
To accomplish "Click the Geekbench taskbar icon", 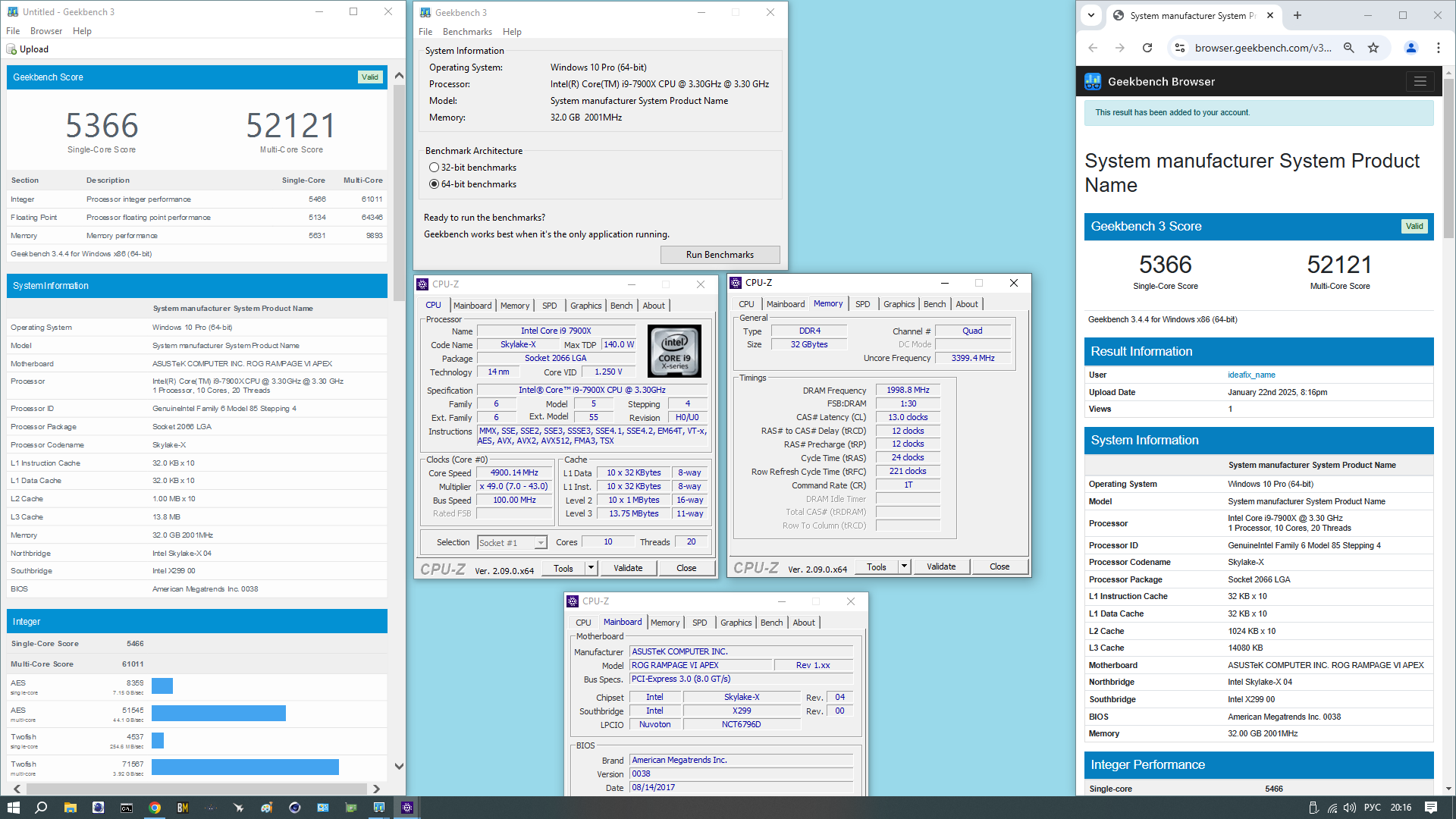I will point(379,808).
